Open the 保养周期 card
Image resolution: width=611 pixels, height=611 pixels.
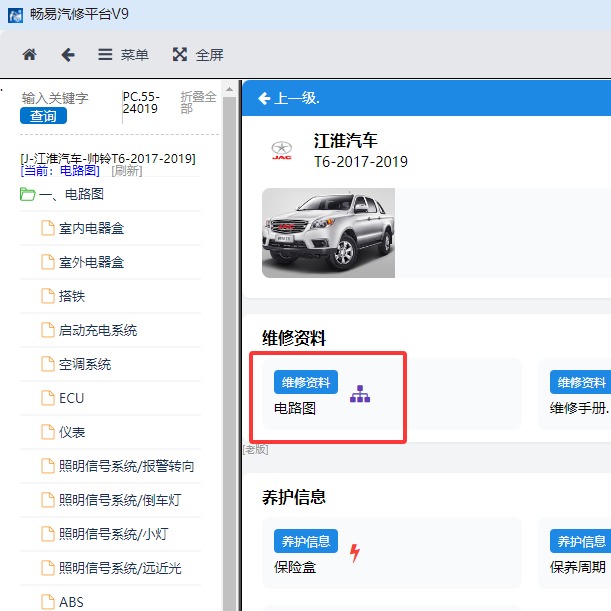[x=574, y=553]
